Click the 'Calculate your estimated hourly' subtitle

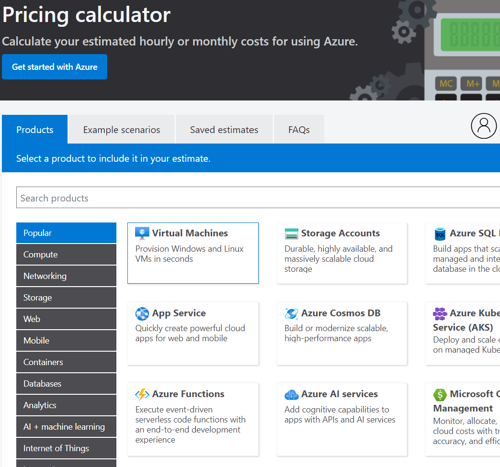[x=180, y=42]
